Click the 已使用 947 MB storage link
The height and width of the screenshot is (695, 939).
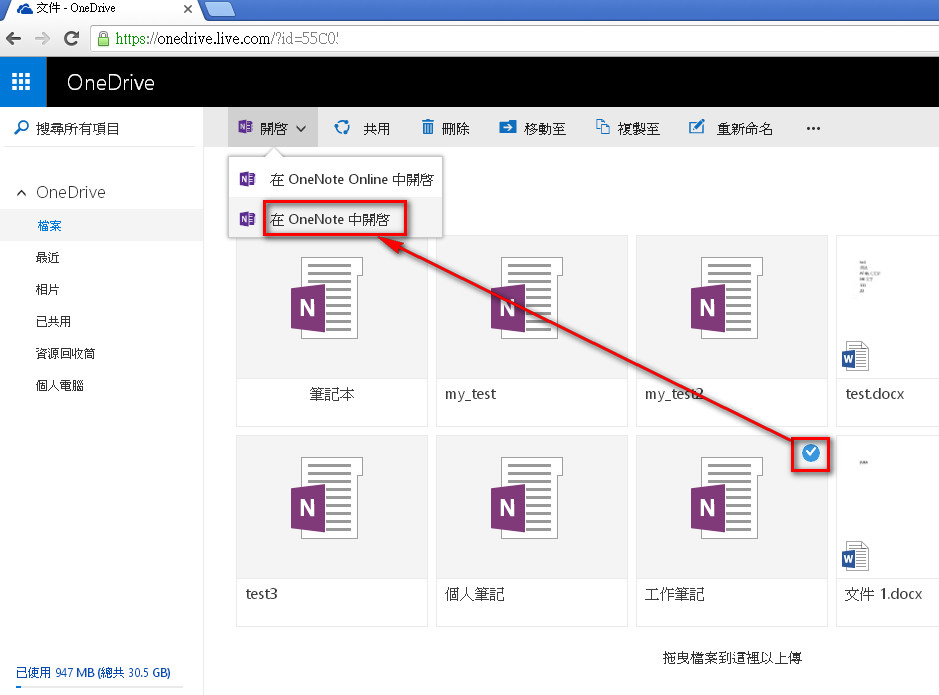(93, 672)
